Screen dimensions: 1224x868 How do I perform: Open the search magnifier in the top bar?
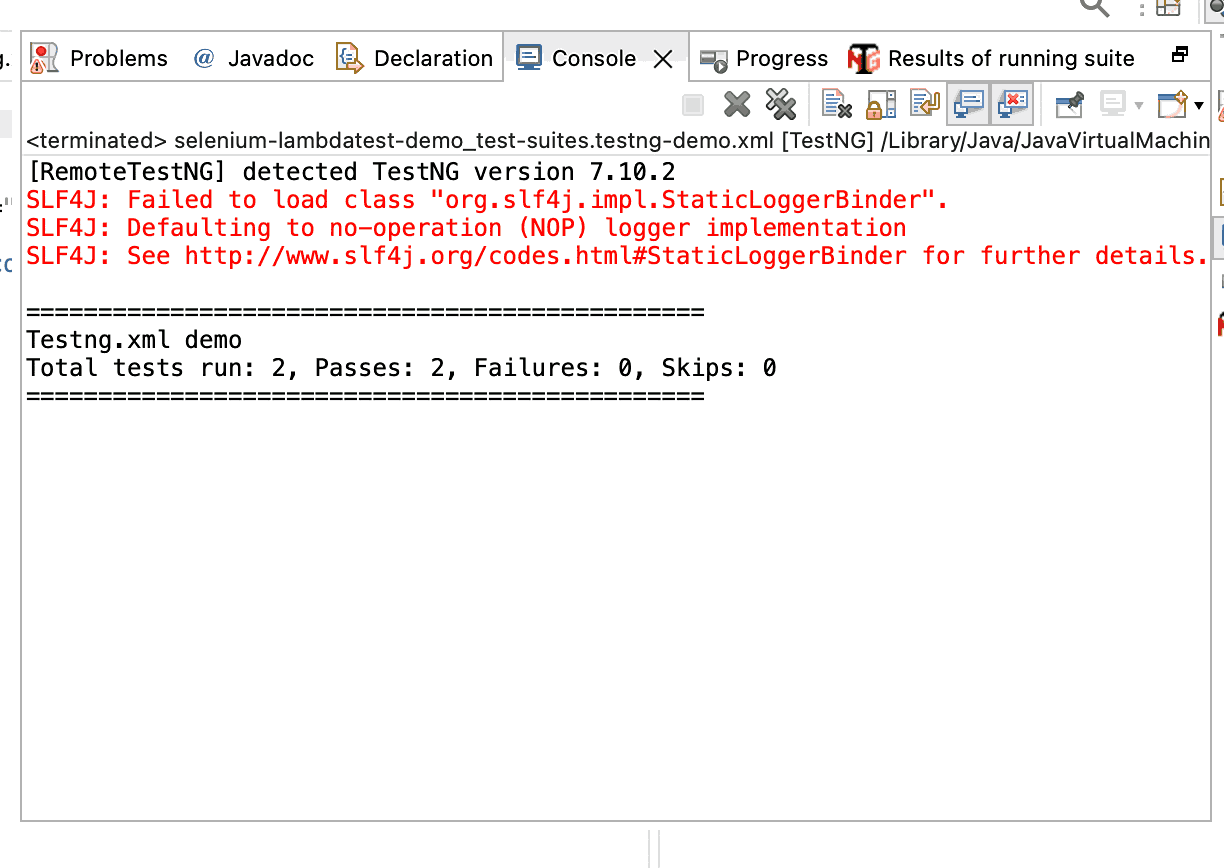point(1093,8)
